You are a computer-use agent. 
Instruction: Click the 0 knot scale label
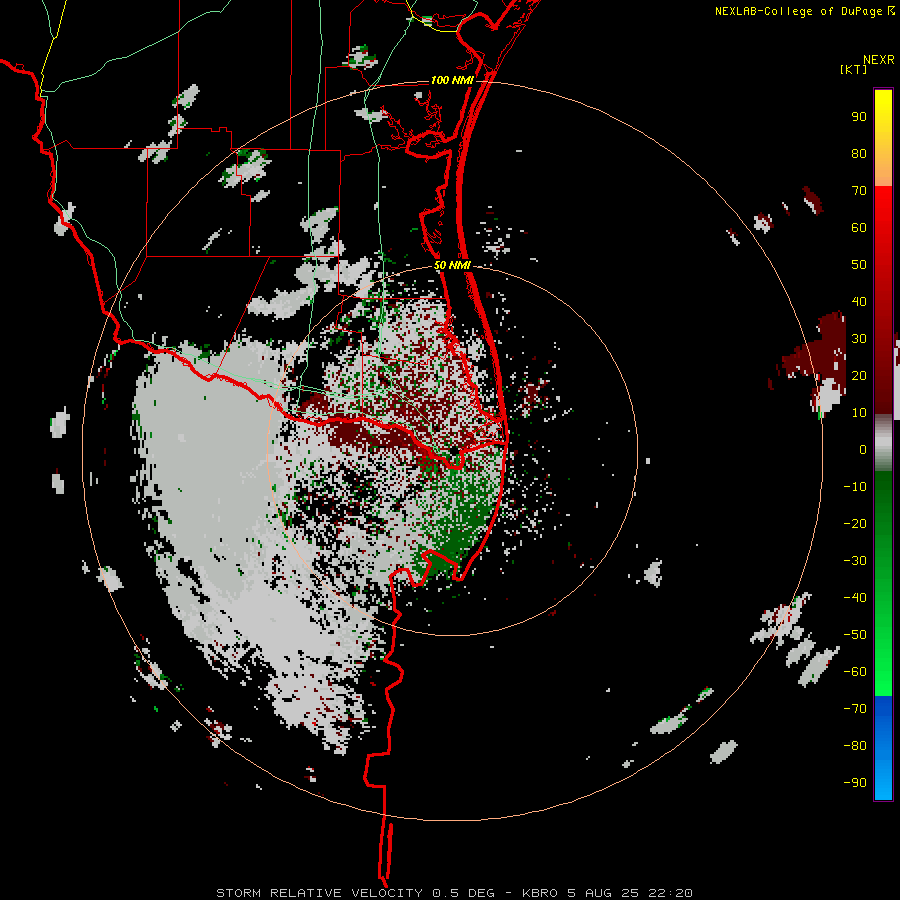(x=863, y=449)
